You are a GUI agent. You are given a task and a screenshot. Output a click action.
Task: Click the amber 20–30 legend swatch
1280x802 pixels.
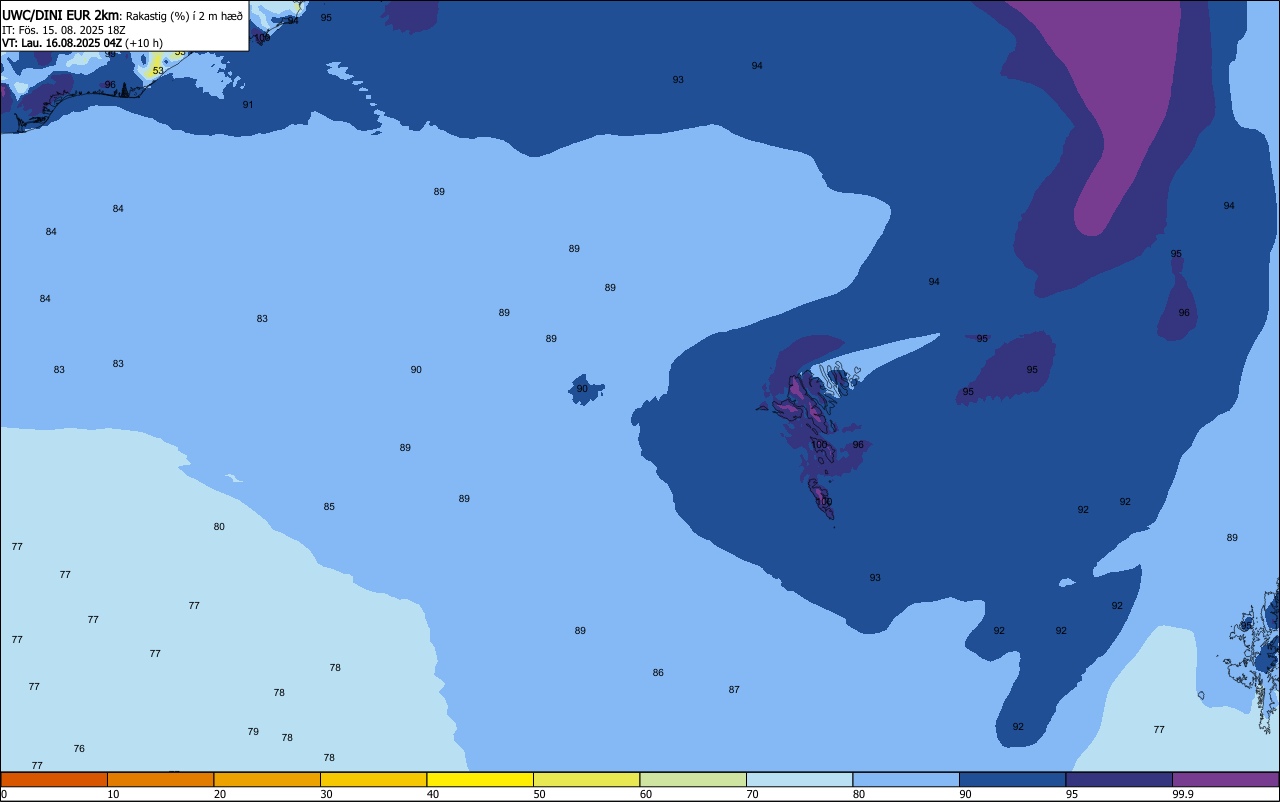(x=267, y=779)
